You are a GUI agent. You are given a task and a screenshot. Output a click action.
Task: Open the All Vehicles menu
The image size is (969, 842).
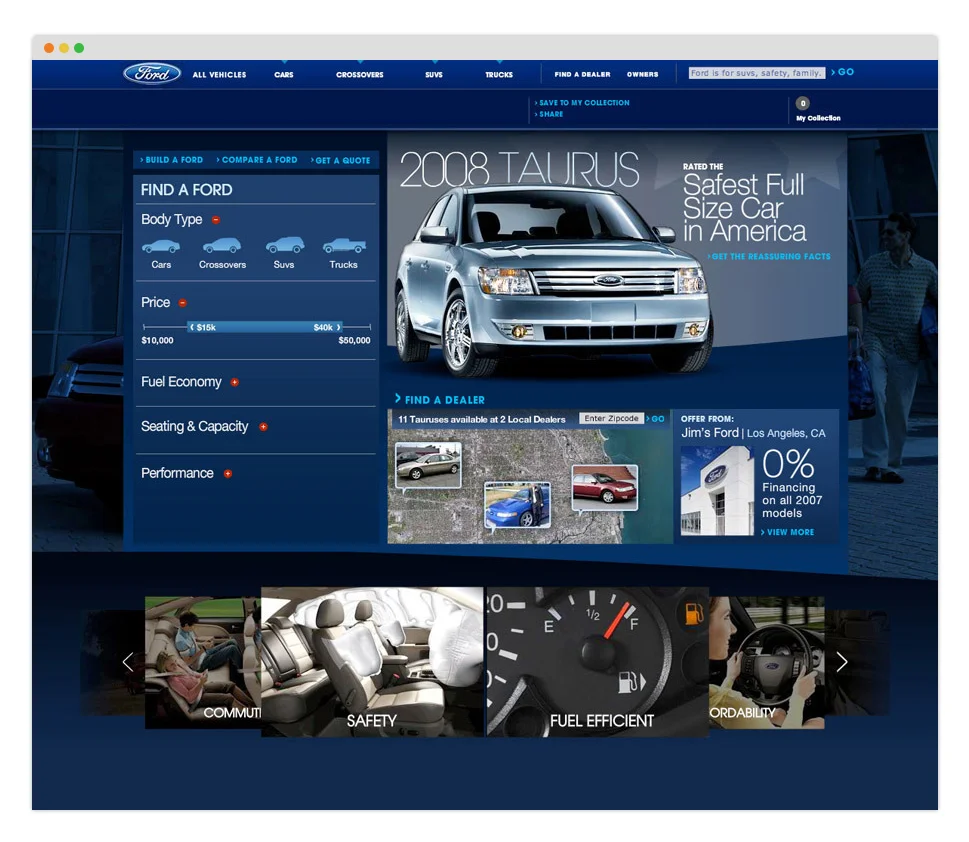coord(219,75)
